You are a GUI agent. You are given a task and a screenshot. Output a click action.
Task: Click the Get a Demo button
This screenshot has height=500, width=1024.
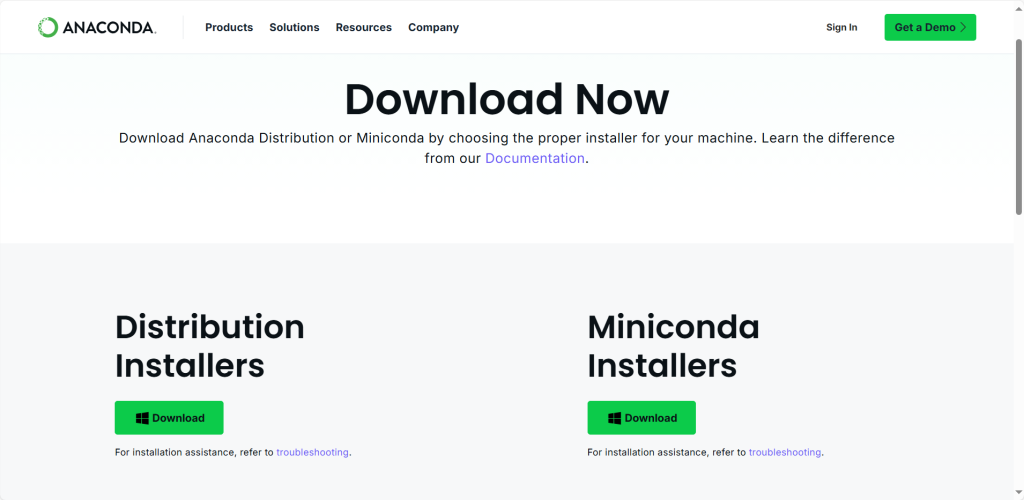[930, 27]
